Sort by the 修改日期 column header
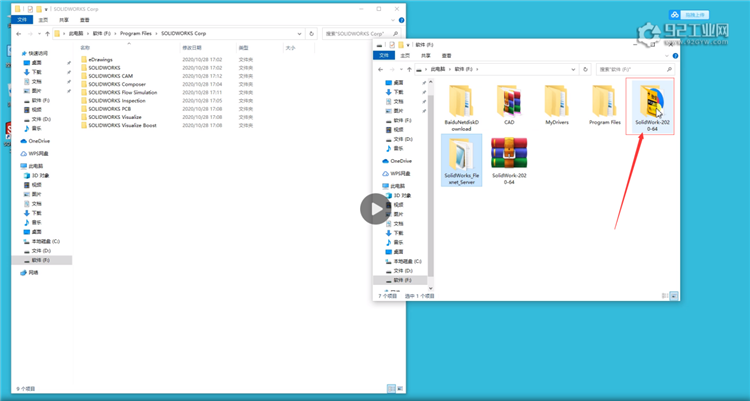Screen dimensions: 750x401 click(x=191, y=48)
